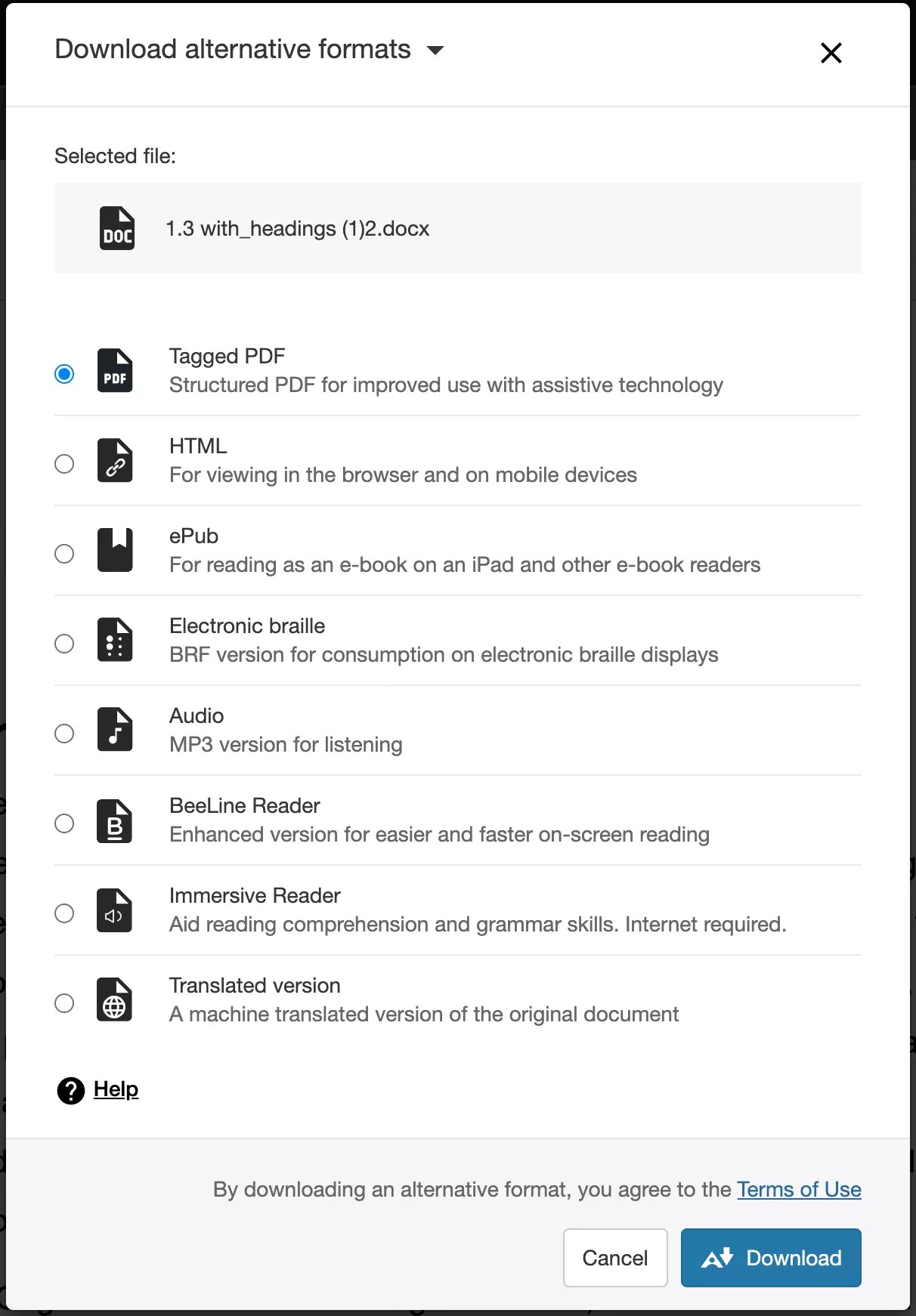Image resolution: width=916 pixels, height=1316 pixels.
Task: Open the Download alternative formats dropdown
Action: point(436,51)
